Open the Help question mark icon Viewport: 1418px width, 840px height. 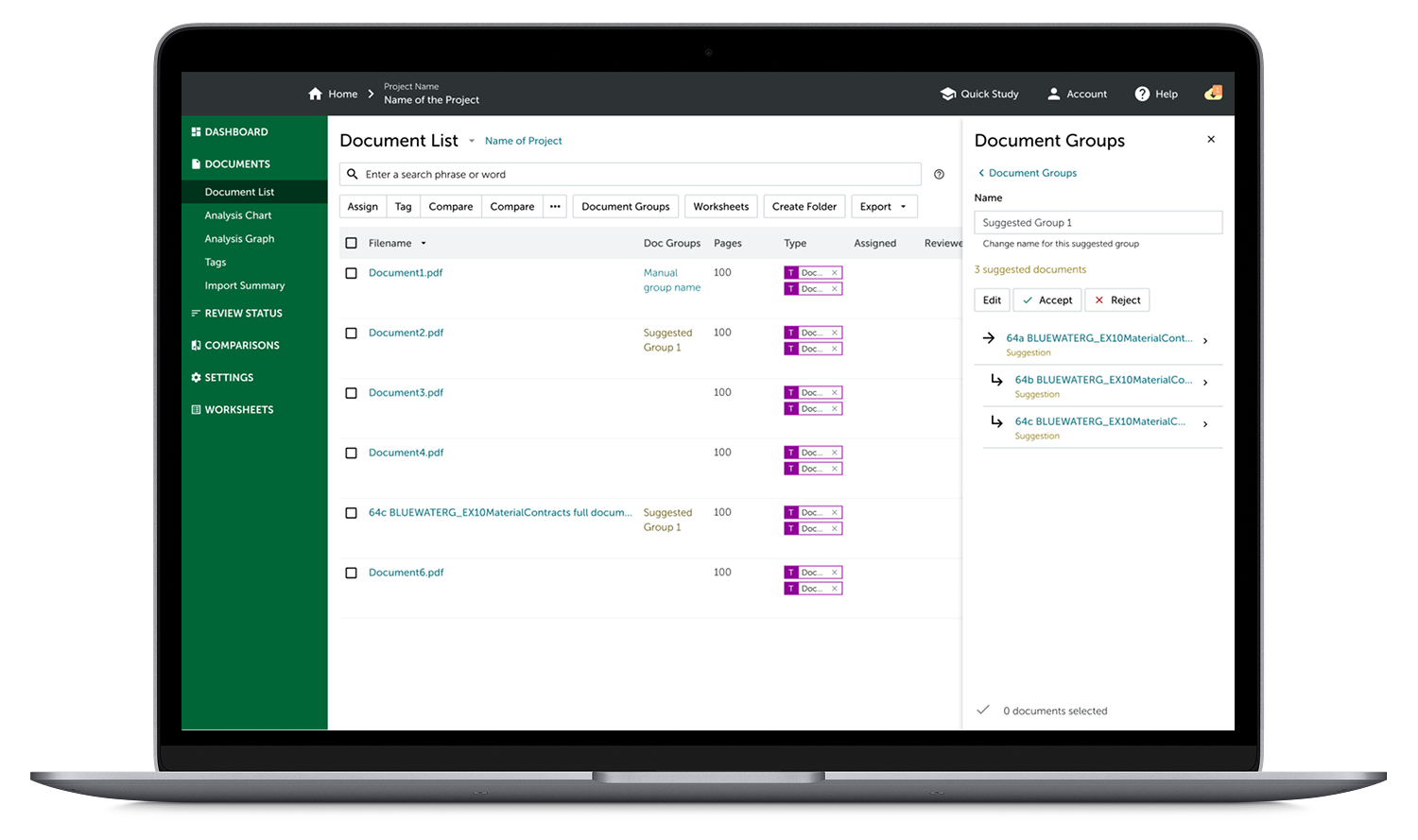click(1142, 94)
